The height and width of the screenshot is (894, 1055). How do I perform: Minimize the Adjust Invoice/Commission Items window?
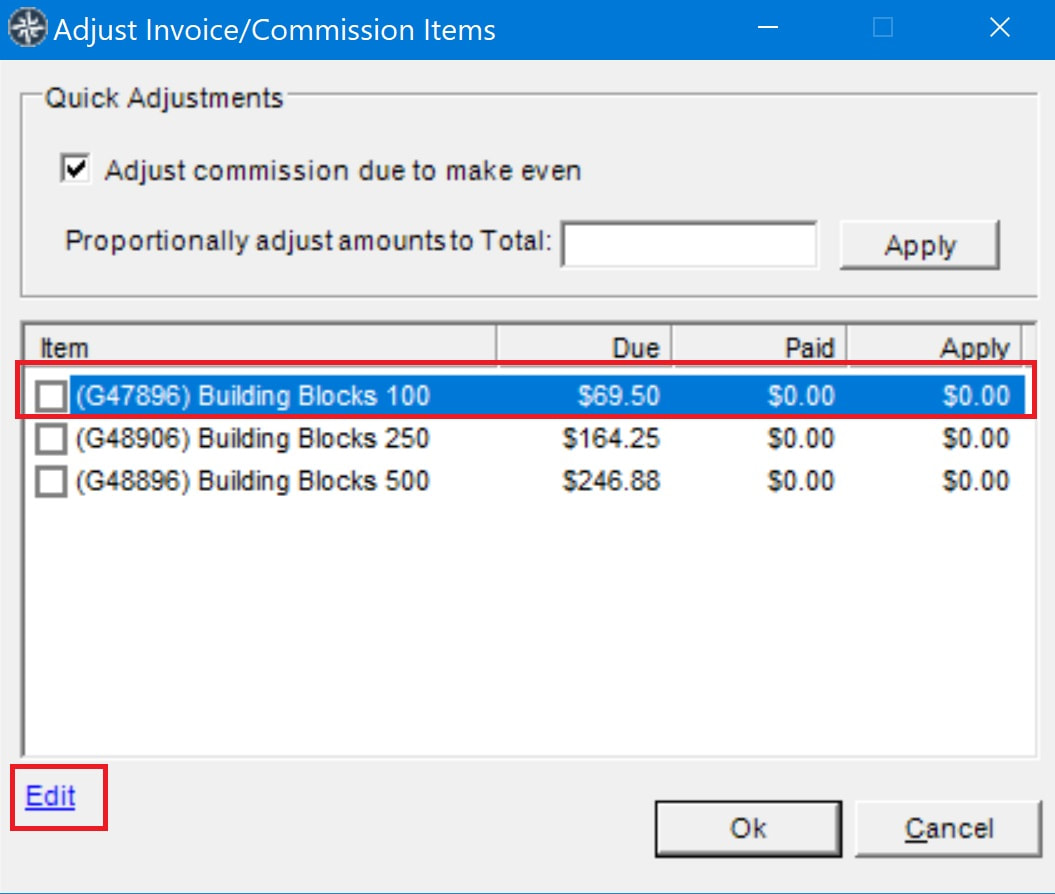coord(768,28)
